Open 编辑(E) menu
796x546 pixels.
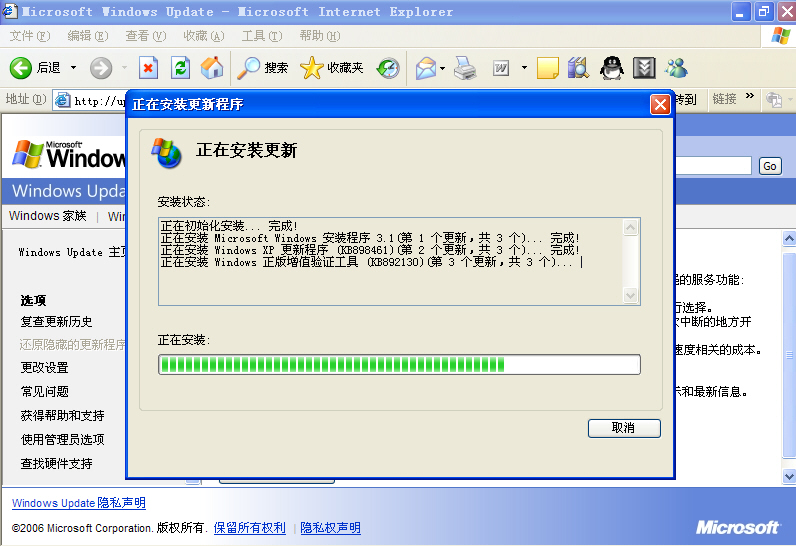87,36
